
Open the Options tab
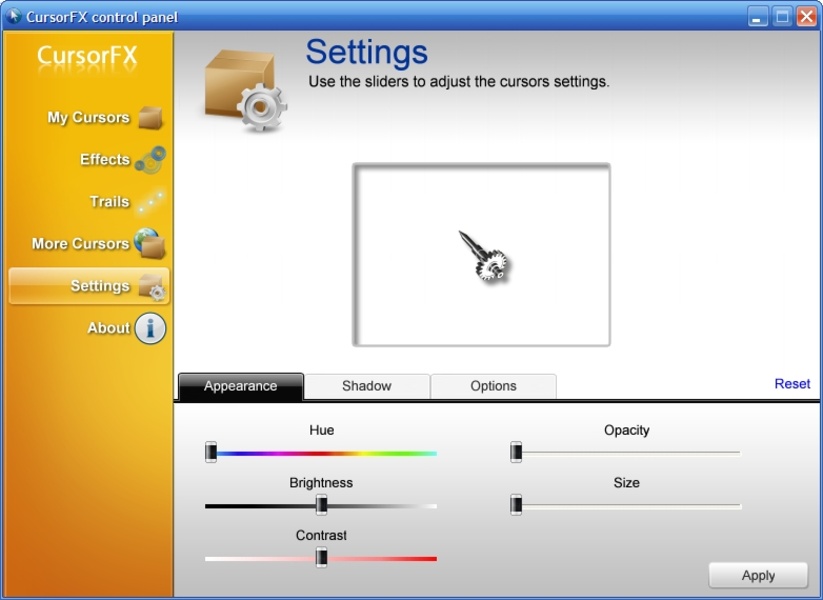pos(493,386)
